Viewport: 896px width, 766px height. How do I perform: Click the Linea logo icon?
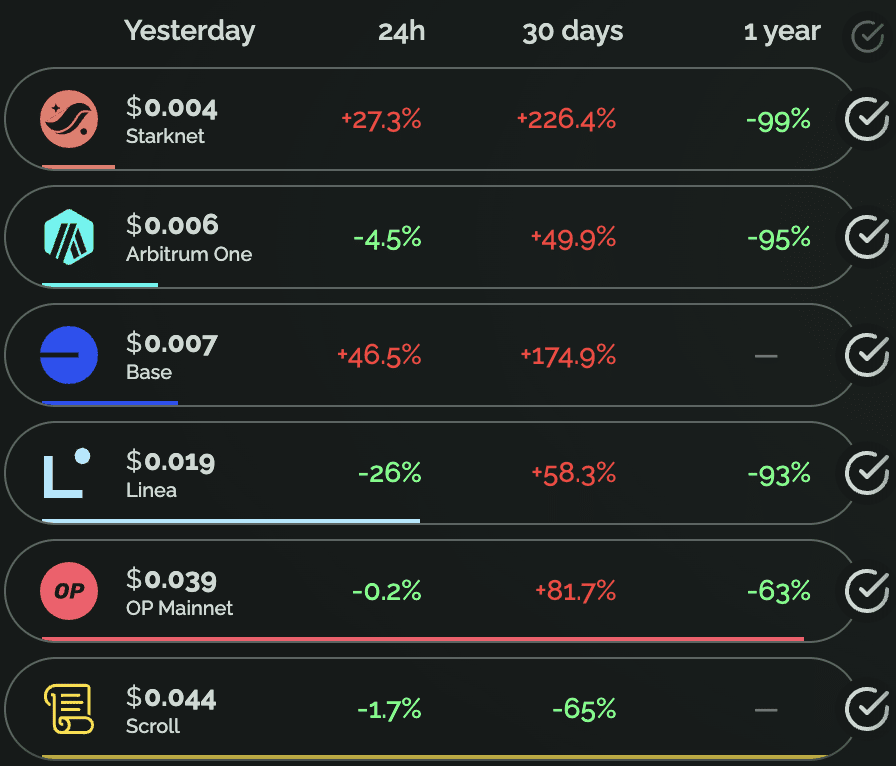click(x=67, y=473)
